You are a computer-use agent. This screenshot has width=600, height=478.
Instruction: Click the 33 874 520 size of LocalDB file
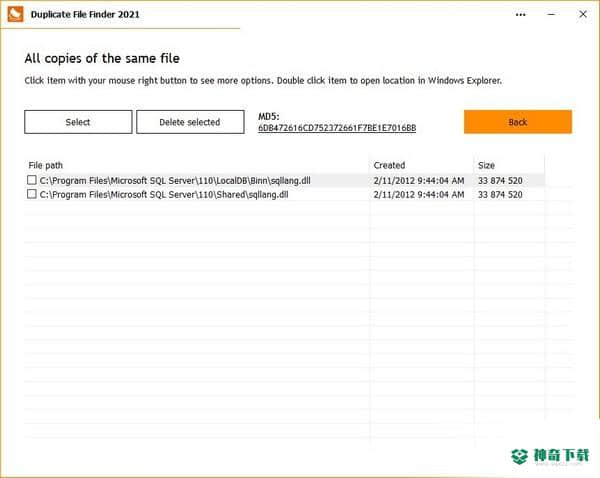tap(500, 180)
